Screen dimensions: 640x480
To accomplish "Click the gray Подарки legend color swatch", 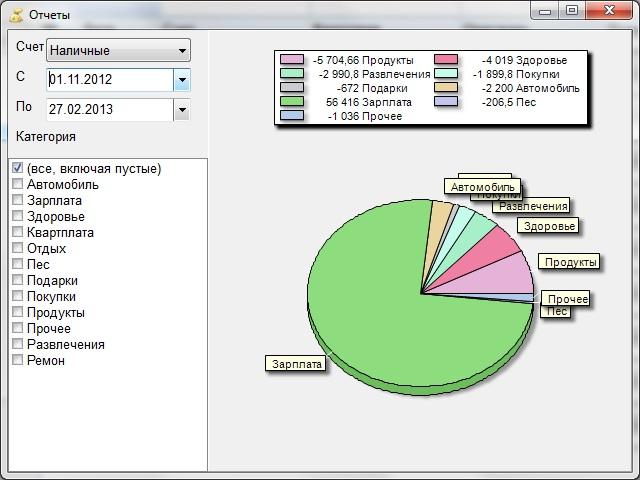I will click(292, 87).
